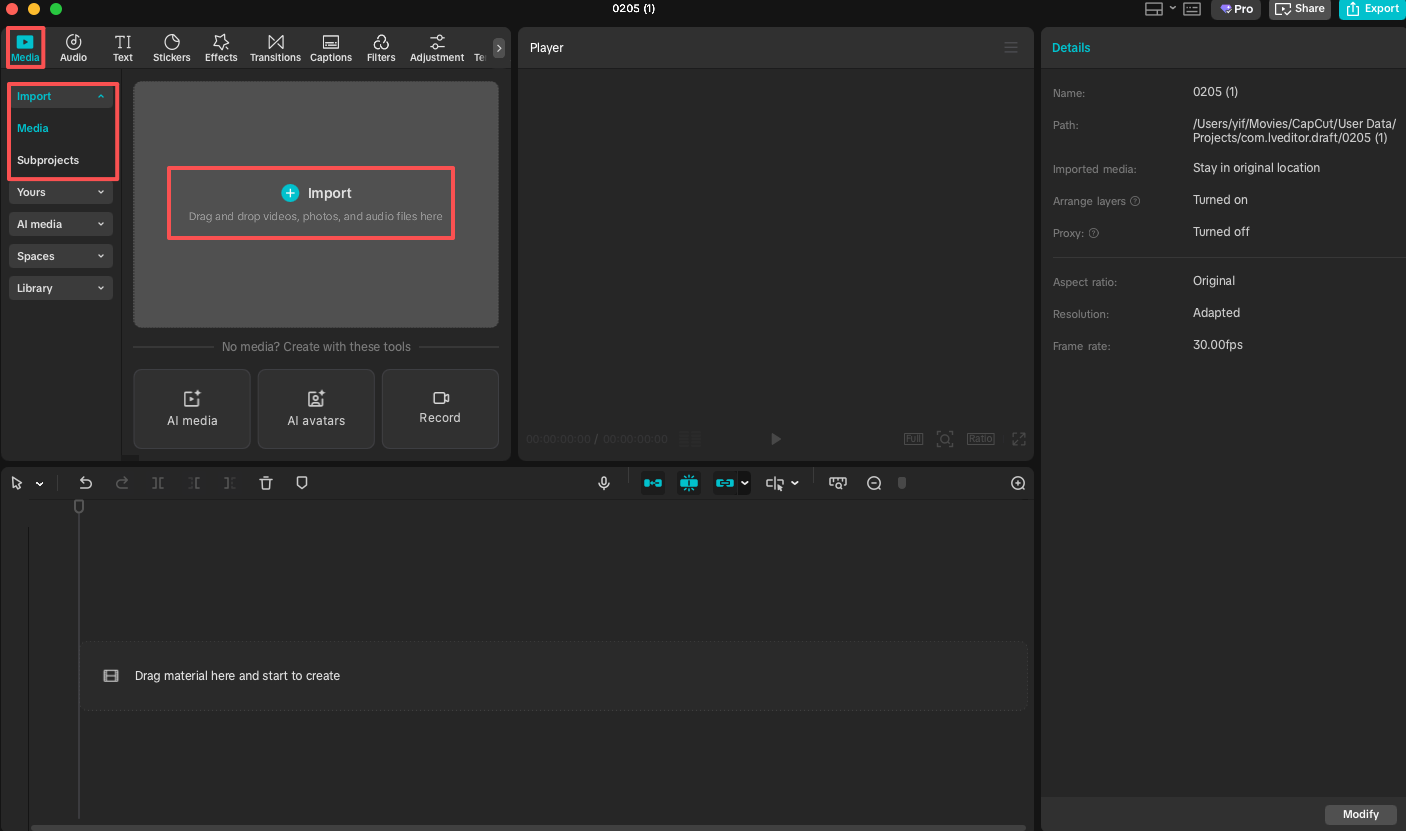Expand the Library section
This screenshot has height=831, width=1406.
click(x=61, y=288)
